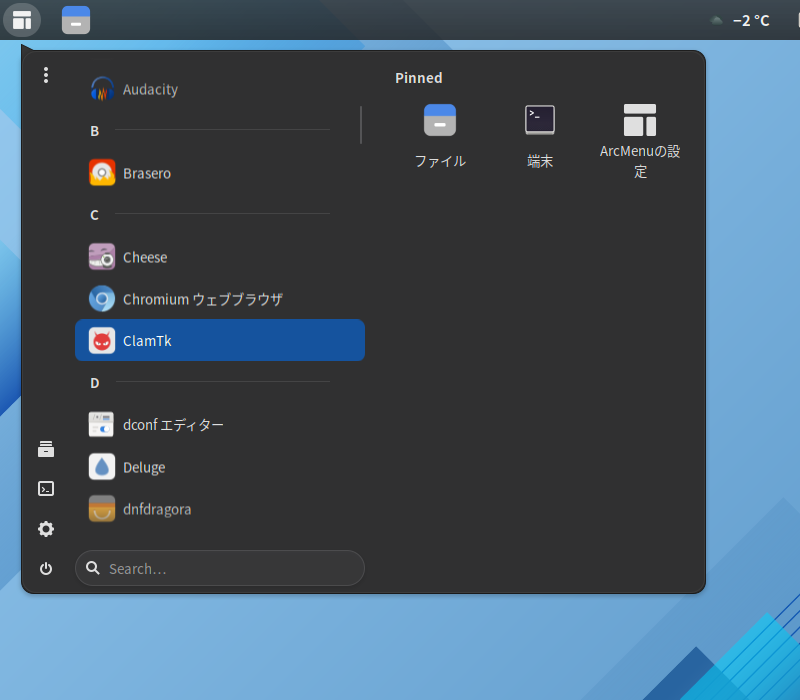Launch dconf エディター from the list
The image size is (800, 700).
pyautogui.click(x=220, y=424)
